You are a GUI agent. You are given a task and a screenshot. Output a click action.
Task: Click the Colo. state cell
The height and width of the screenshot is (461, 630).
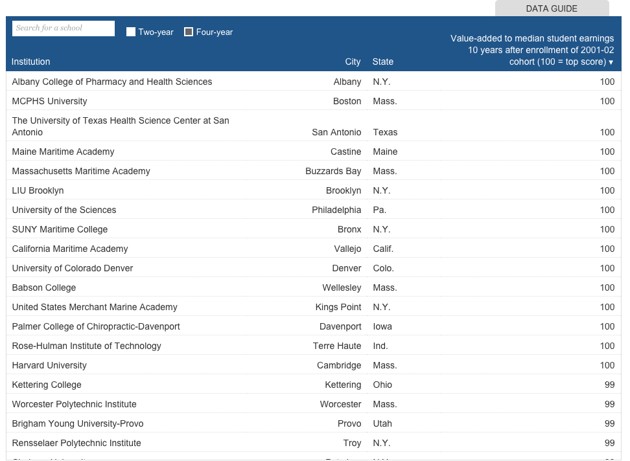383,268
